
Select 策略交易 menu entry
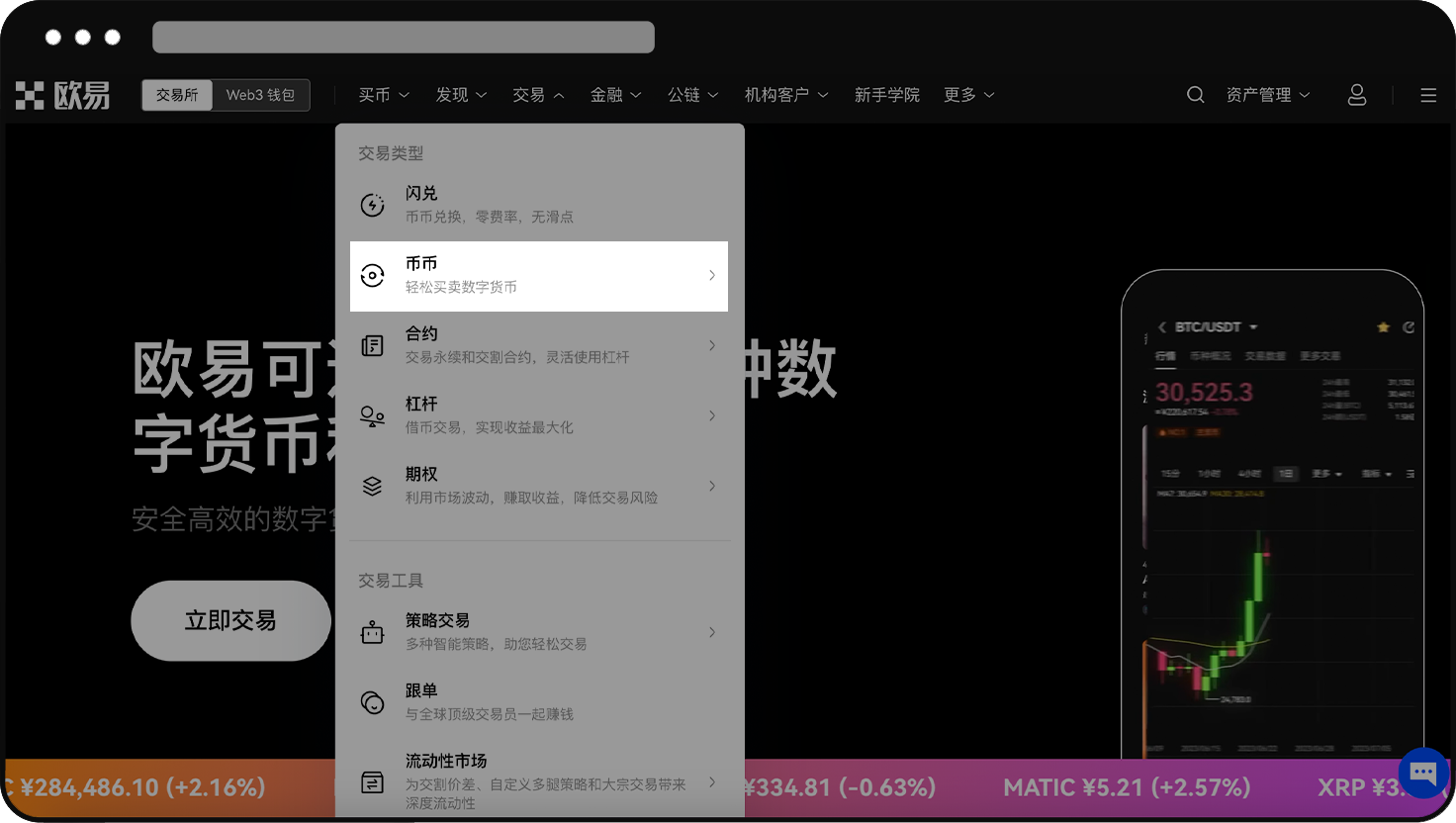539,632
